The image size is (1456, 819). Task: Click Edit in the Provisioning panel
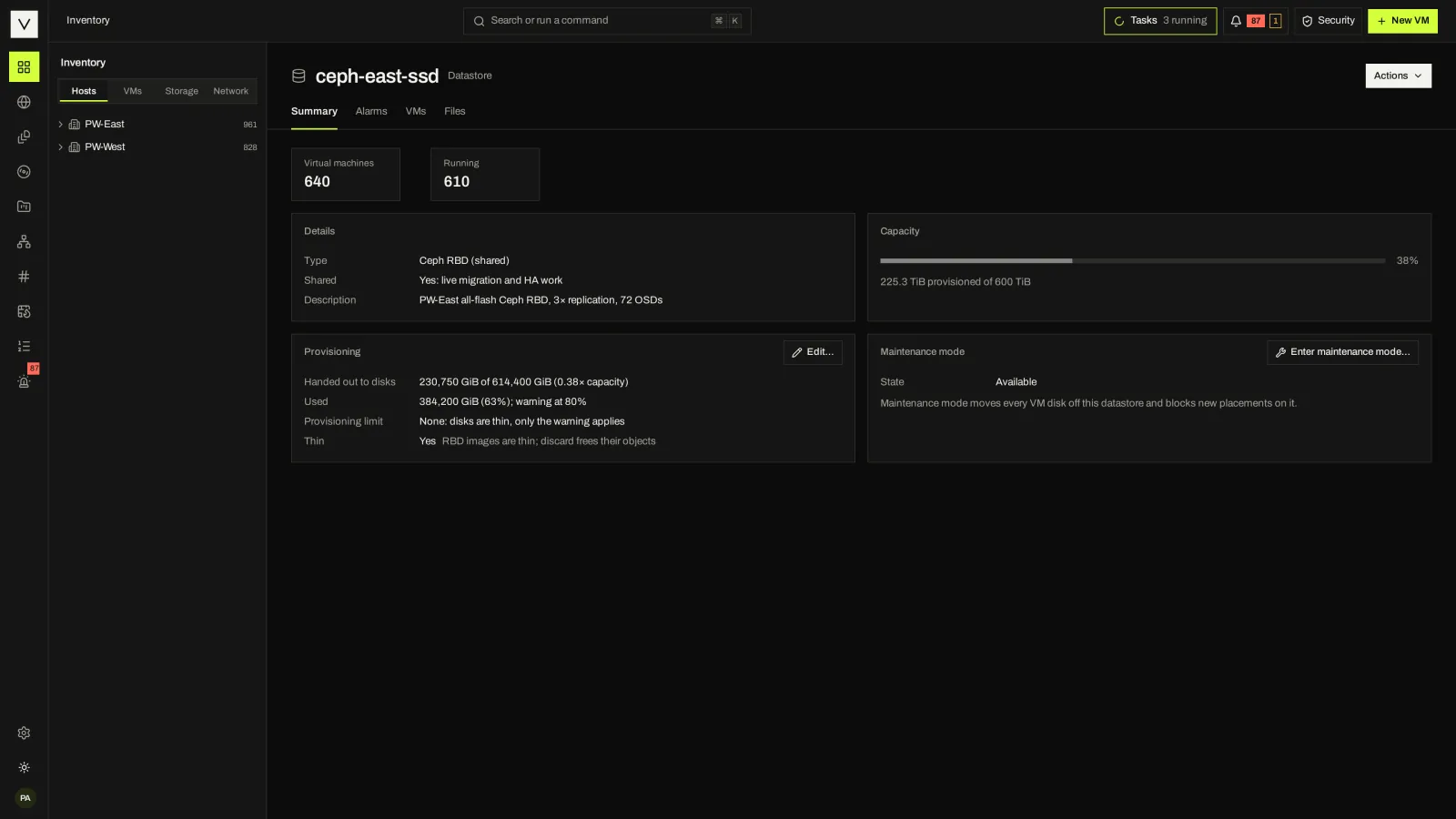pos(813,352)
